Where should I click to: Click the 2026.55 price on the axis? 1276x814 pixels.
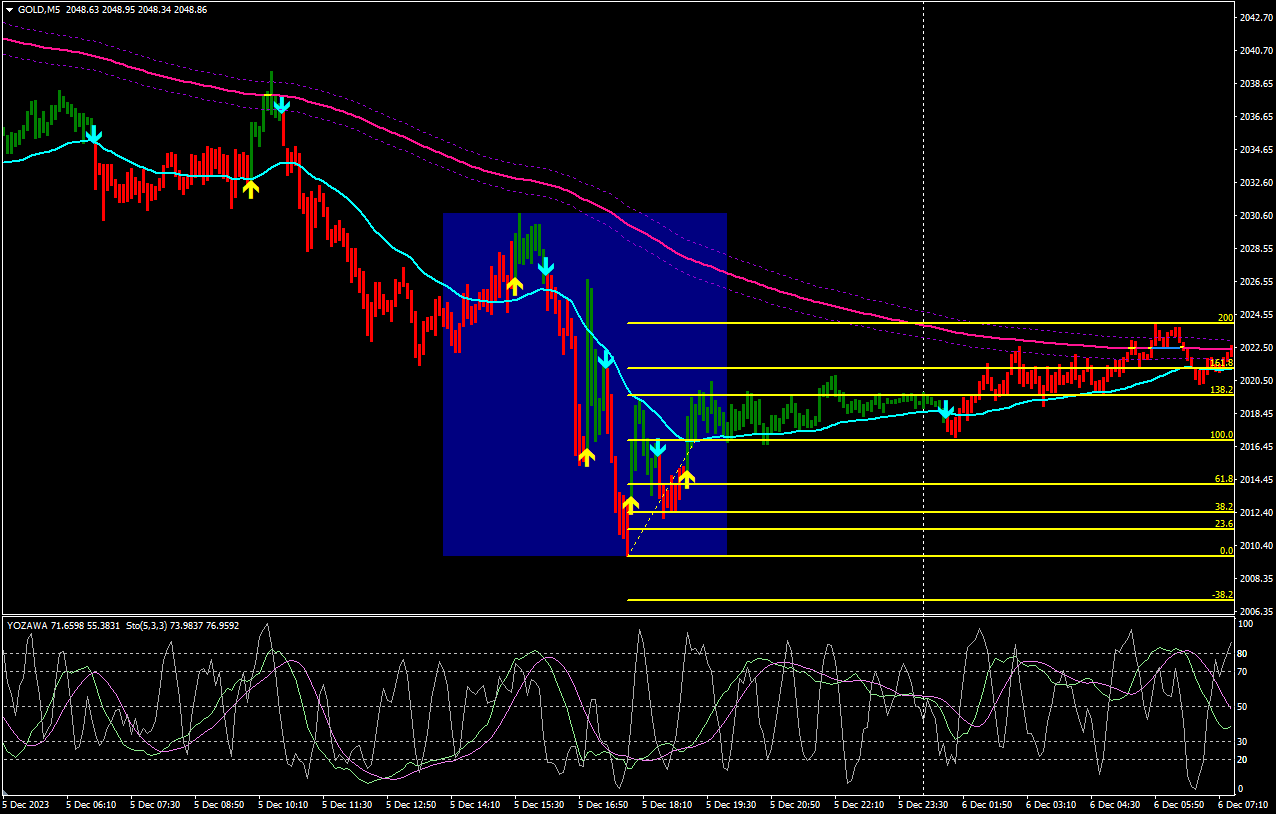(x=1255, y=282)
